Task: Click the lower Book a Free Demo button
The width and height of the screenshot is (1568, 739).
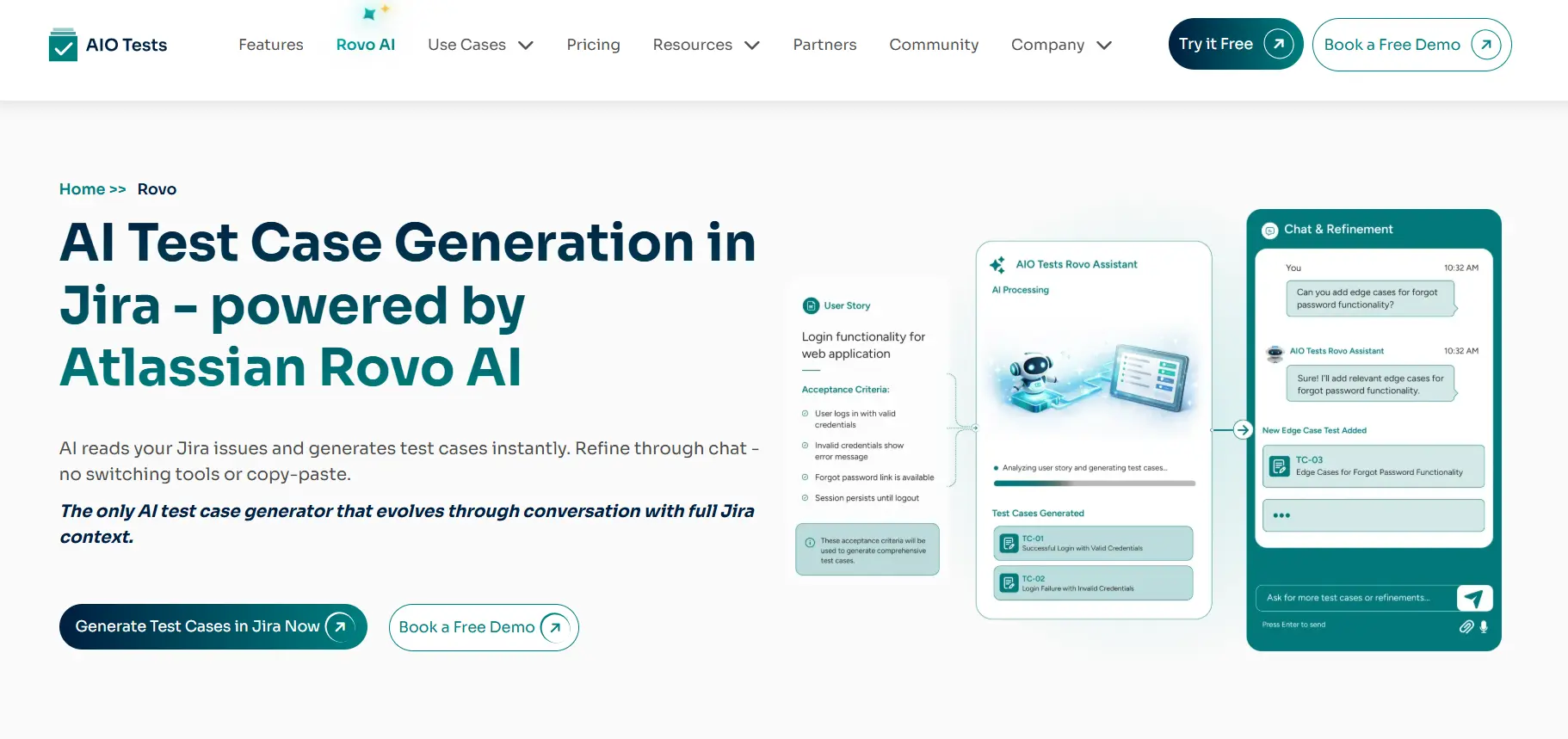Action: [484, 627]
